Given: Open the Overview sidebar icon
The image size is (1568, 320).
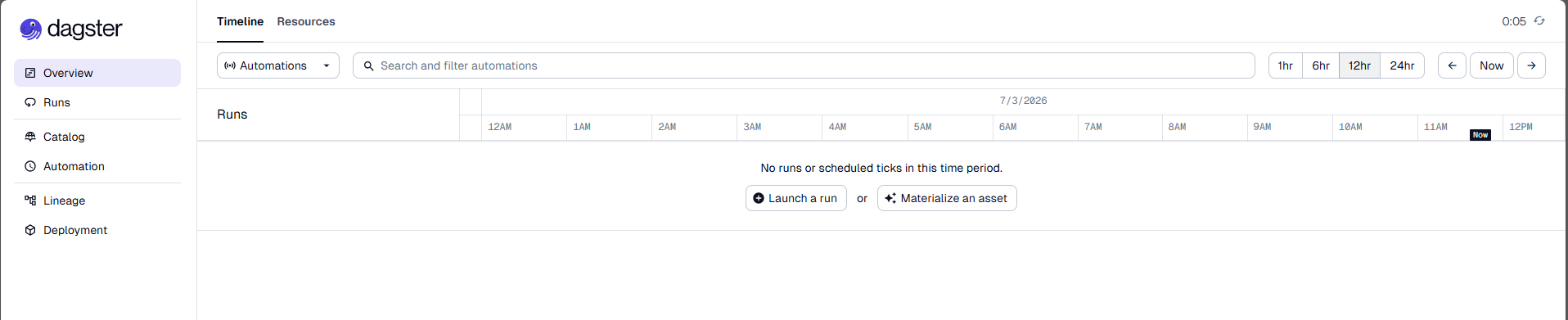Looking at the screenshot, I should [x=30, y=73].
